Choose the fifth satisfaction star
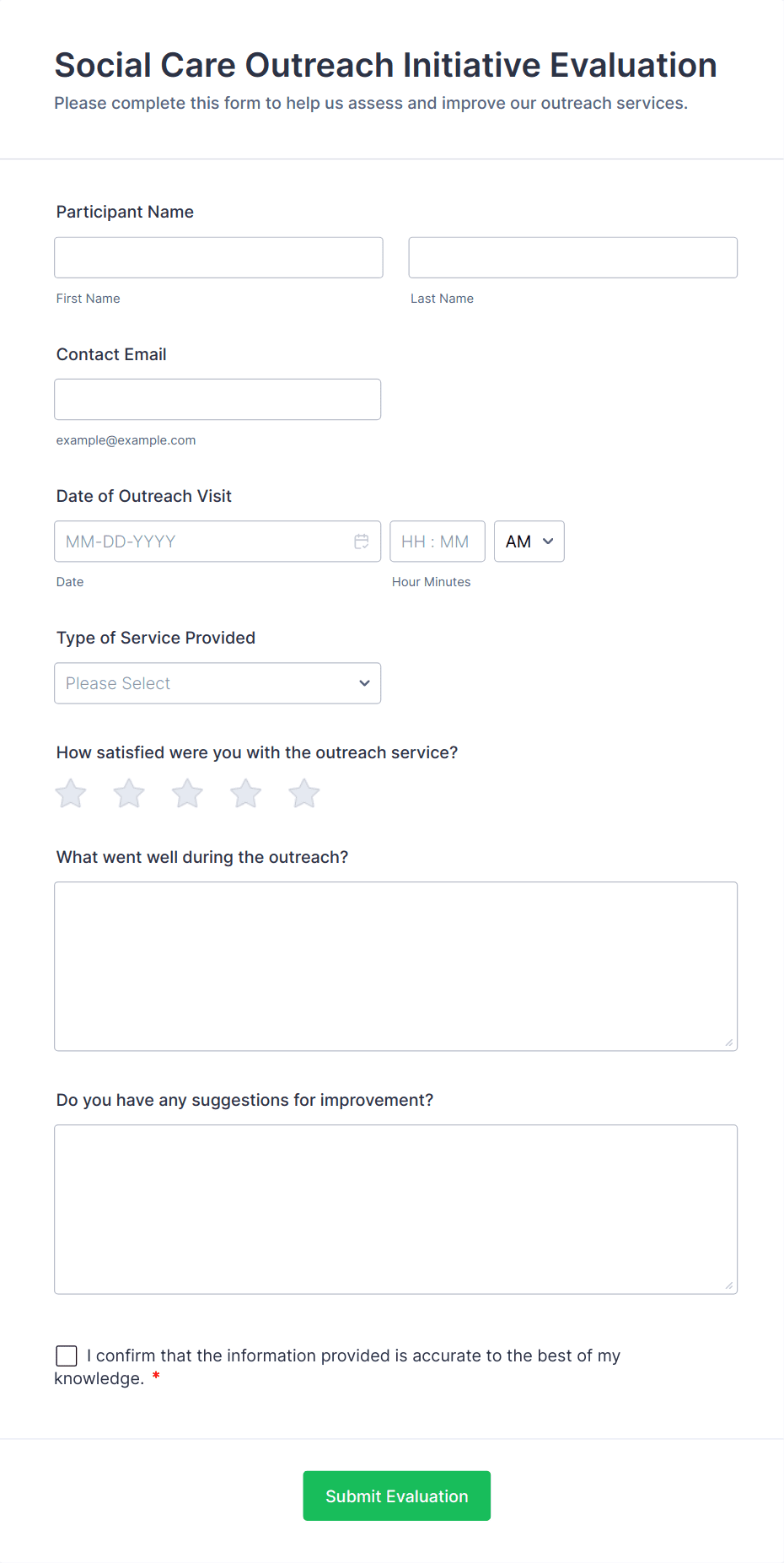The height and width of the screenshot is (1563, 784). click(x=304, y=794)
